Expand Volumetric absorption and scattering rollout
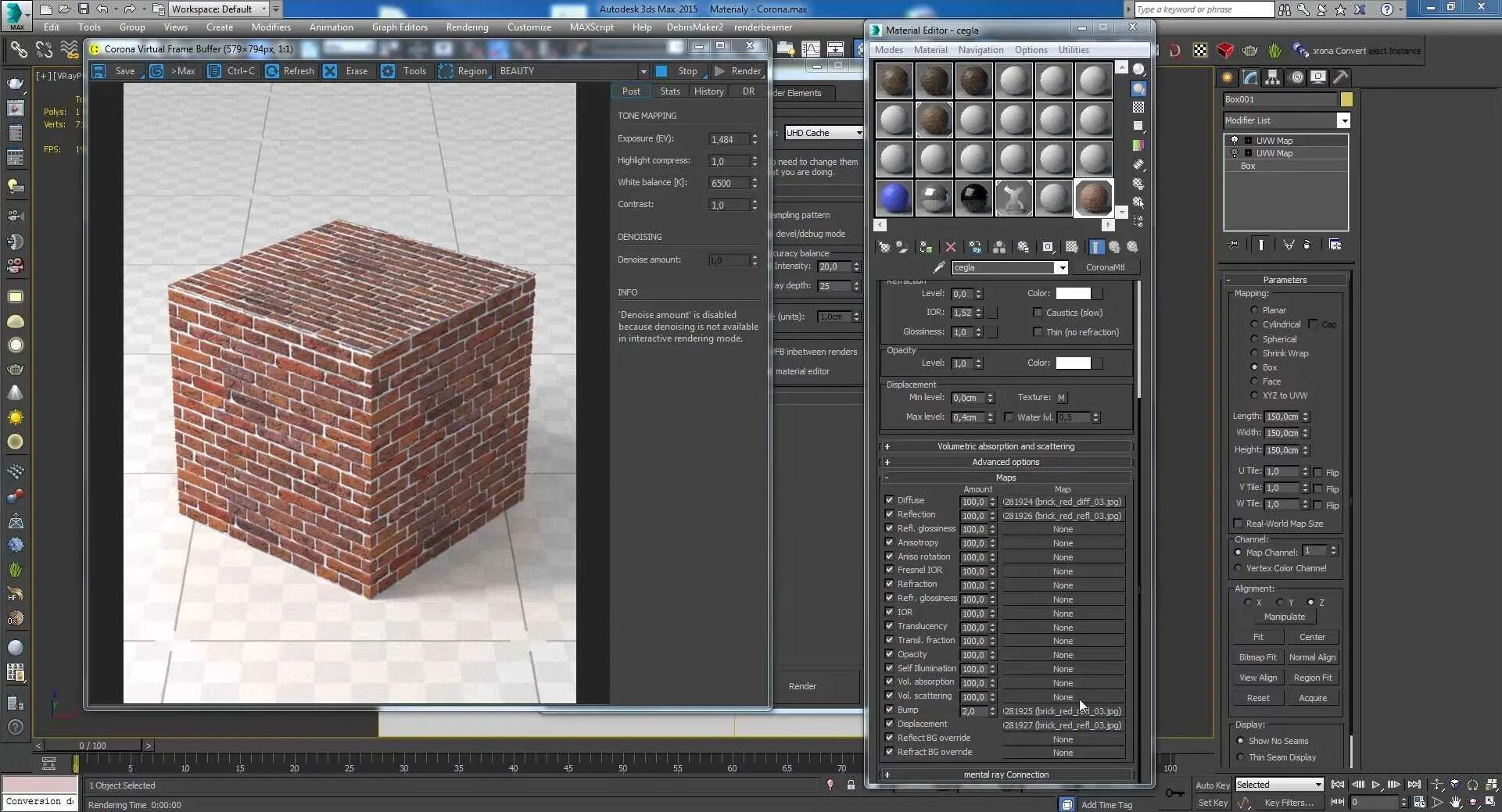The height and width of the screenshot is (812, 1502). coord(1006,446)
